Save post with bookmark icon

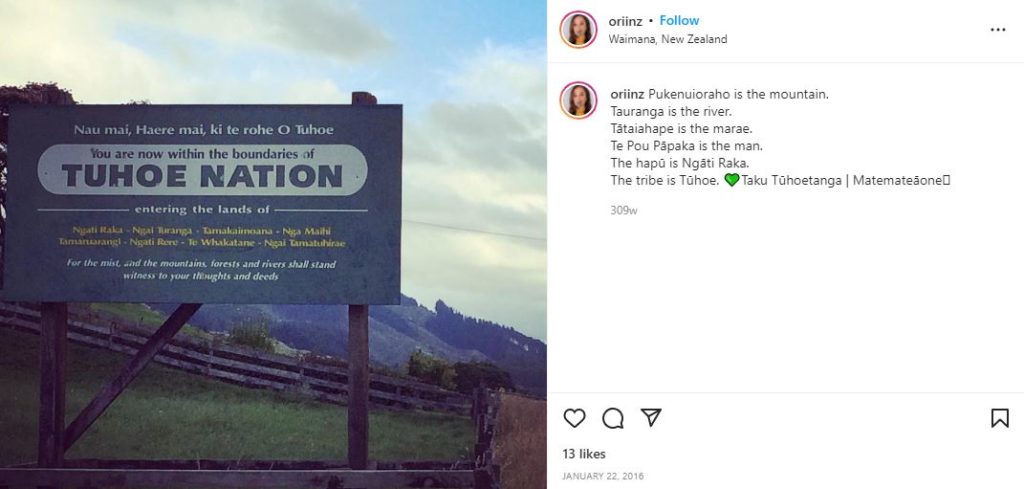point(1000,418)
